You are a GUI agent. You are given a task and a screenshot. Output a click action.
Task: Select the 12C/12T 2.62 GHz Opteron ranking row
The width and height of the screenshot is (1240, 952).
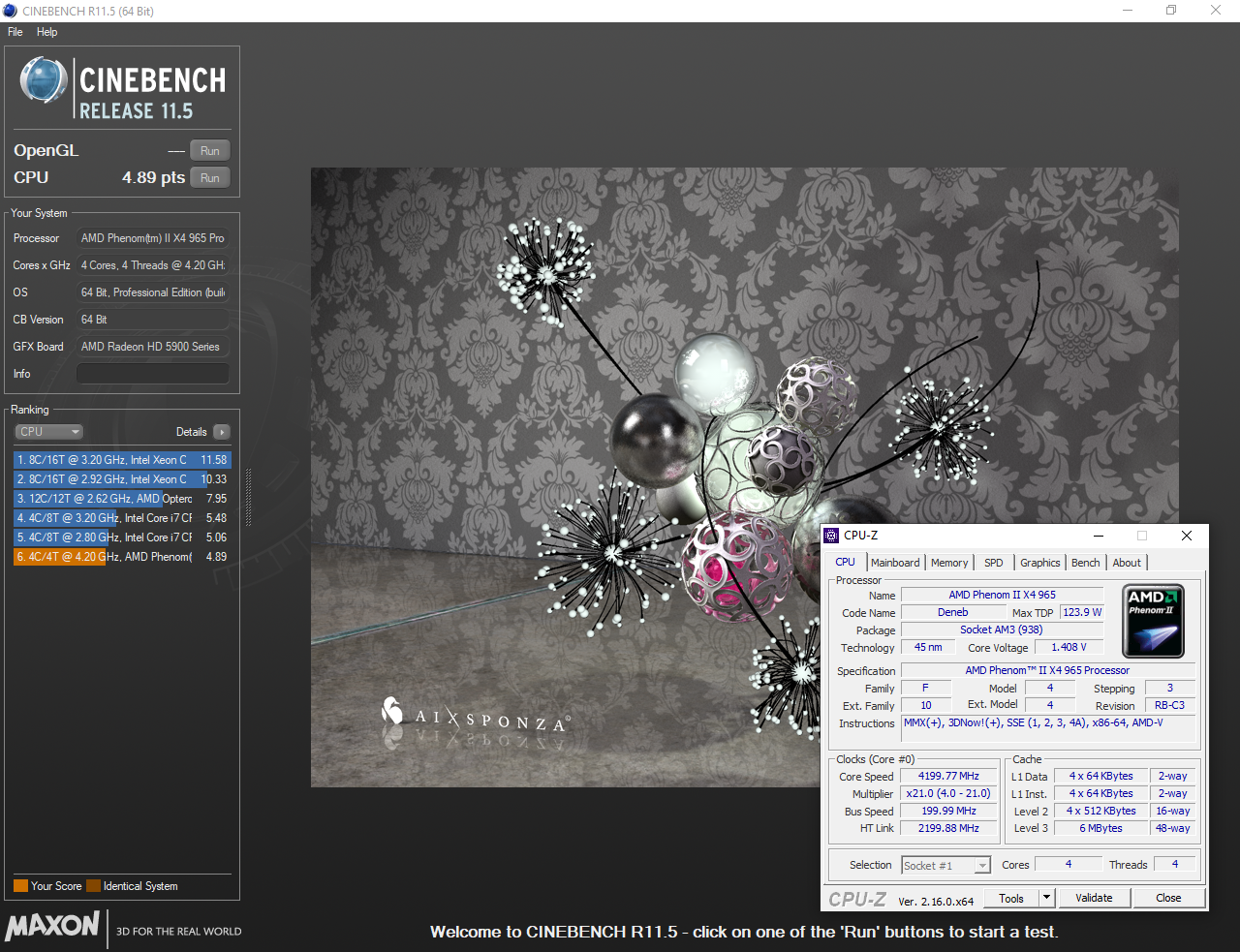(122, 499)
